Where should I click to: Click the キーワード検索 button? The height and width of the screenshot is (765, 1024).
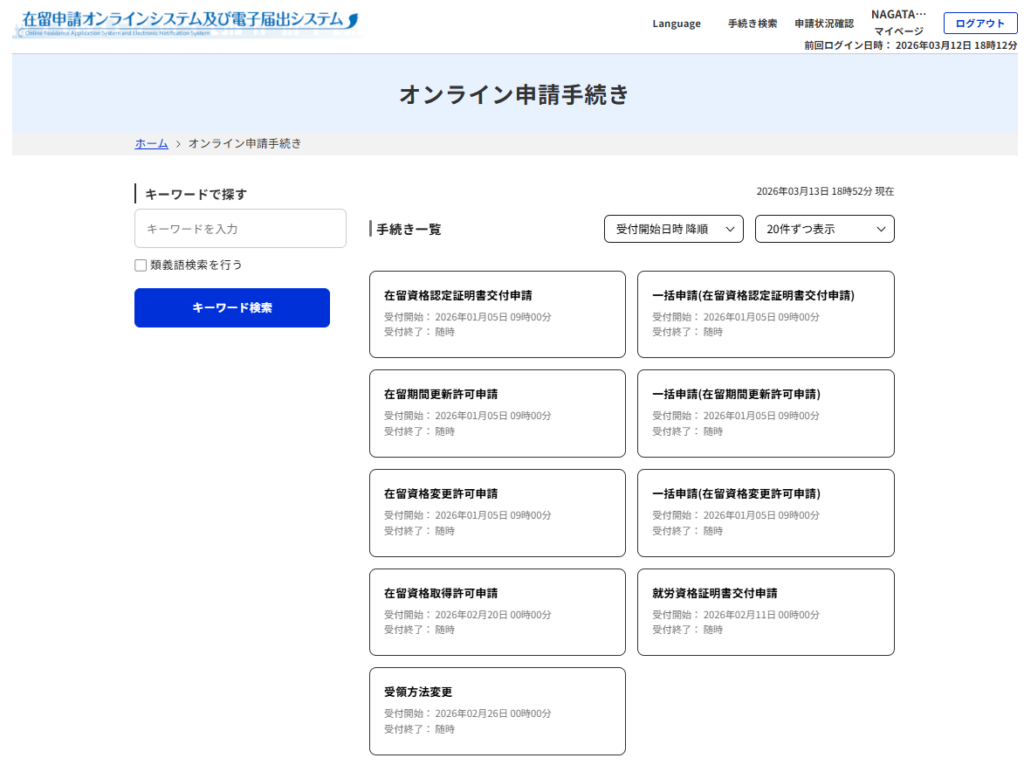[232, 308]
